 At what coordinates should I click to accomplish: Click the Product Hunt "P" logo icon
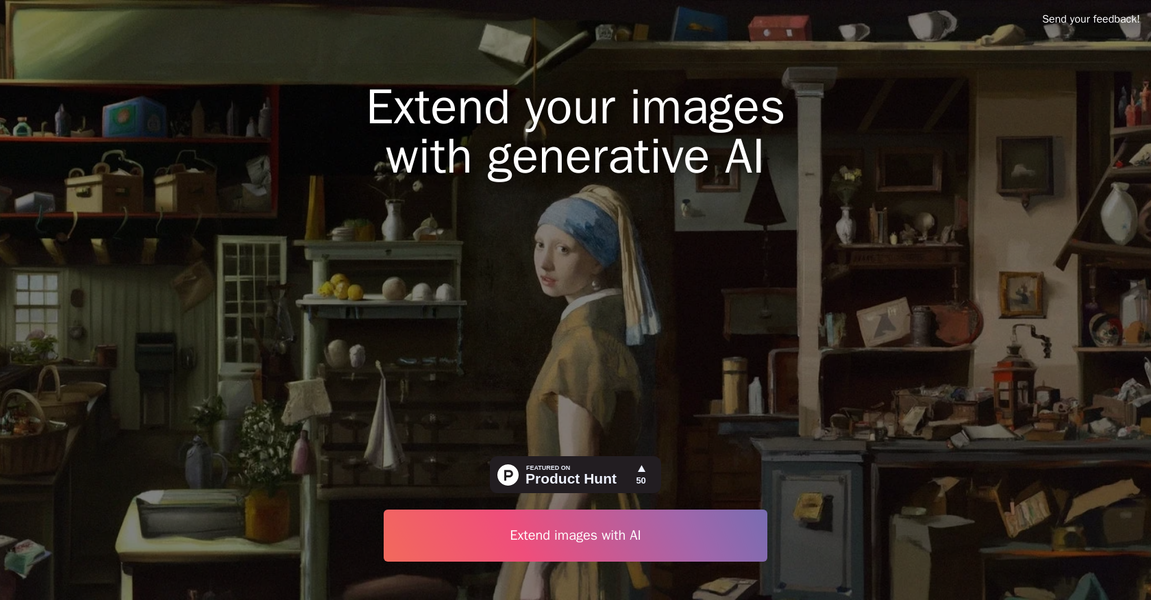508,474
